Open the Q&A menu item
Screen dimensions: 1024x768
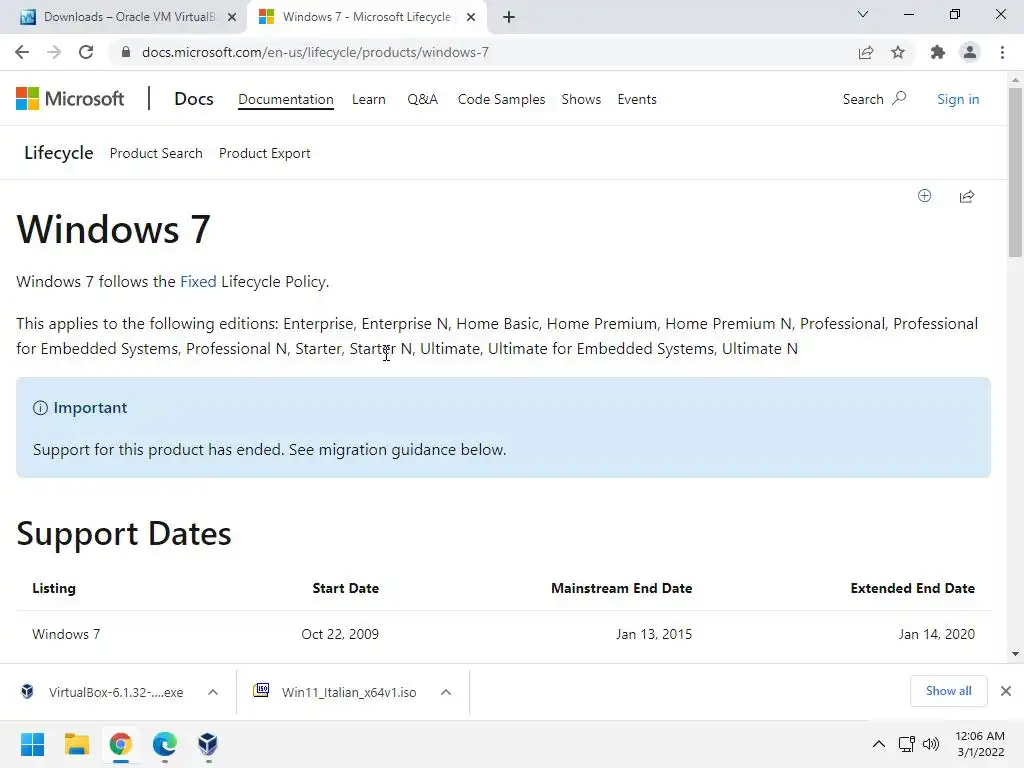(422, 99)
